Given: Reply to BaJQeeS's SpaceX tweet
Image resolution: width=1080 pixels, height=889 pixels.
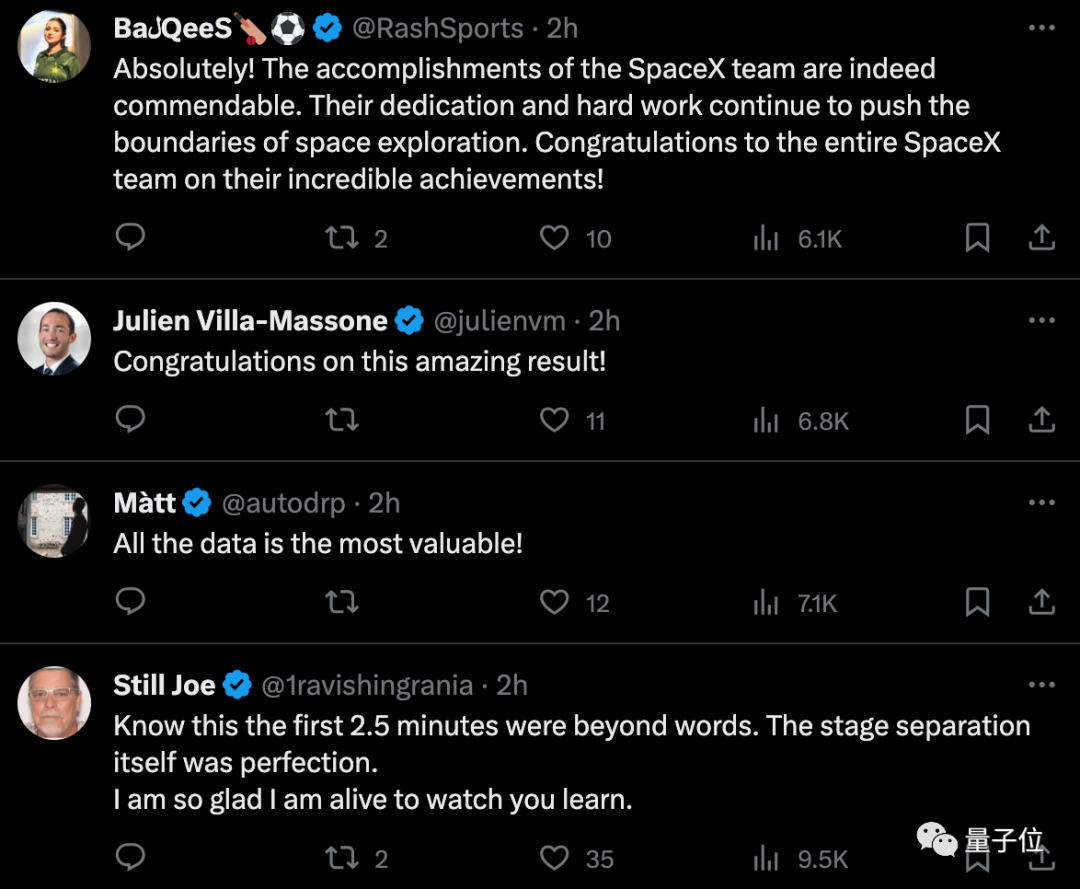Looking at the screenshot, I should pos(130,238).
